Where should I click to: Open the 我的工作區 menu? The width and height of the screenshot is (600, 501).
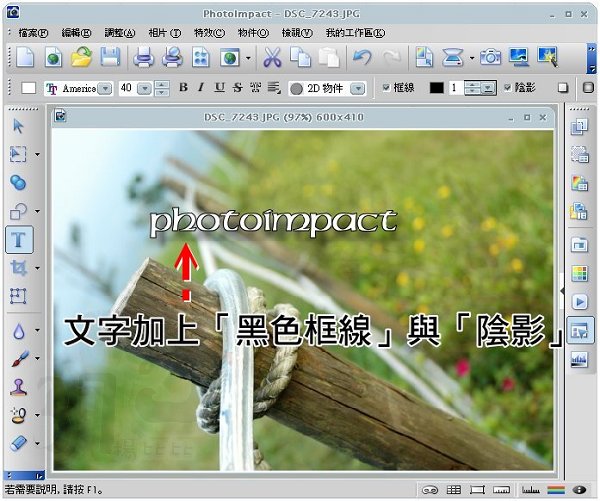pos(355,33)
